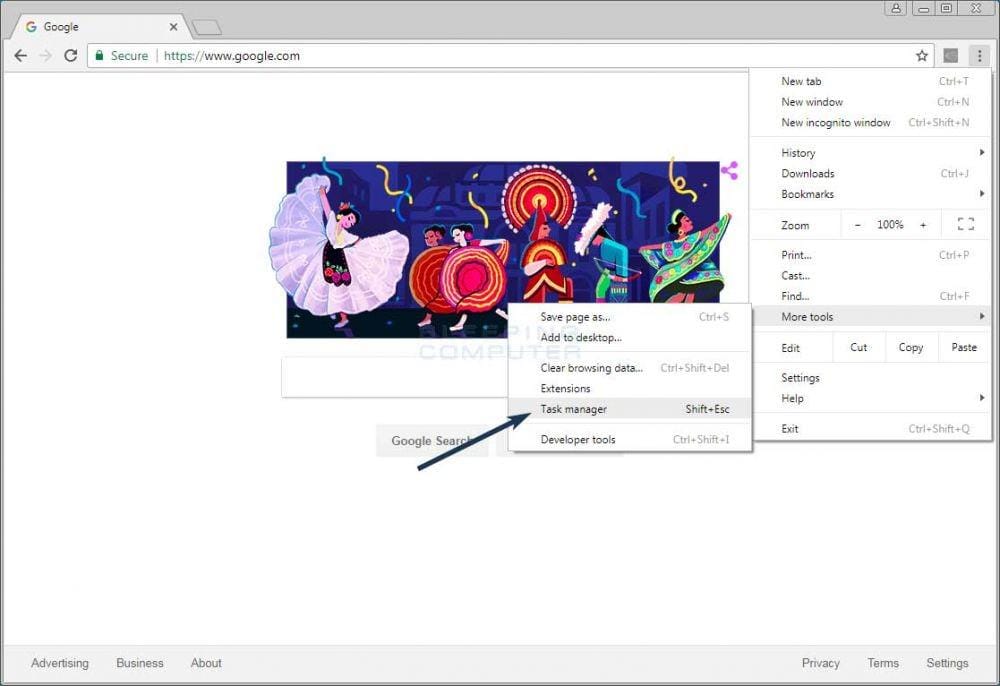Image resolution: width=1000 pixels, height=686 pixels.
Task: Click the extension icon next to star
Action: [x=951, y=56]
